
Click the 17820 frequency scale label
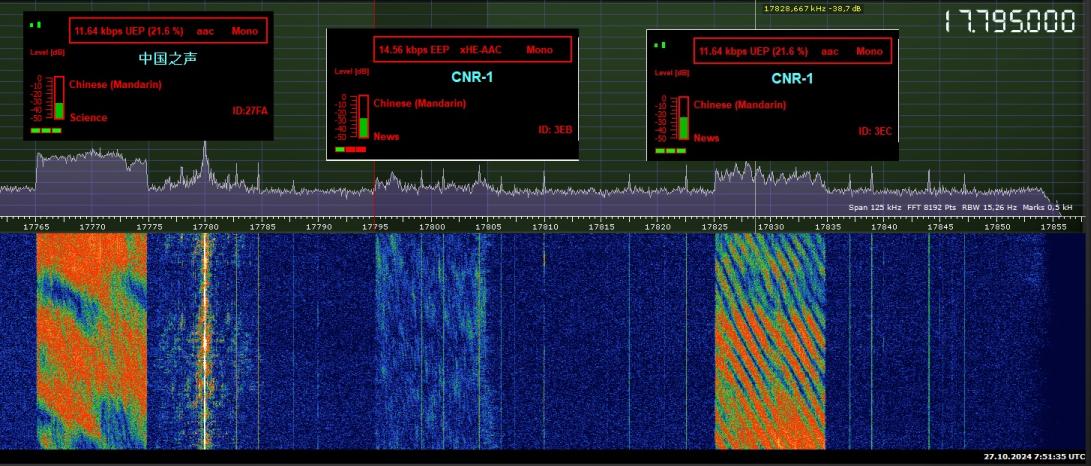659,227
